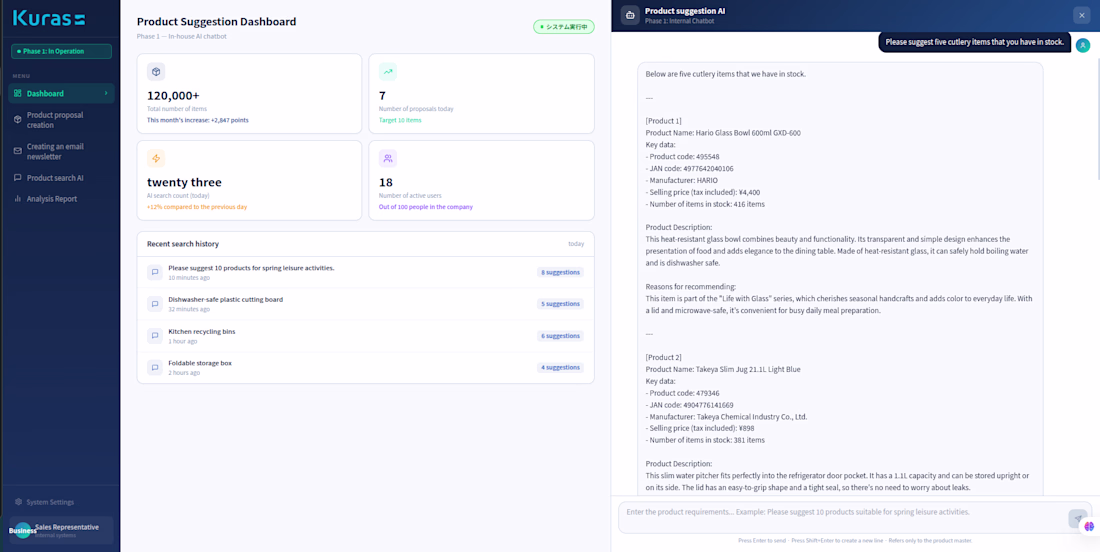Click the send message paper-plane button
This screenshot has width=1100, height=552.
pyautogui.click(x=1077, y=518)
